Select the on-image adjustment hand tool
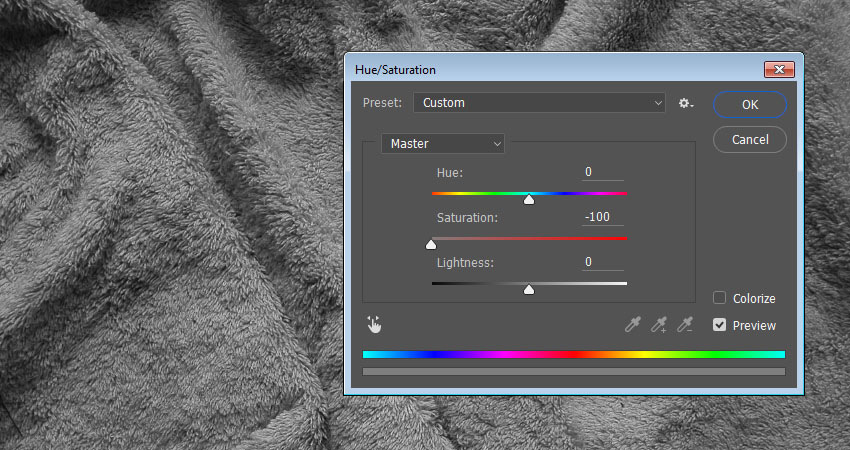This screenshot has width=850, height=450. pyautogui.click(x=375, y=324)
